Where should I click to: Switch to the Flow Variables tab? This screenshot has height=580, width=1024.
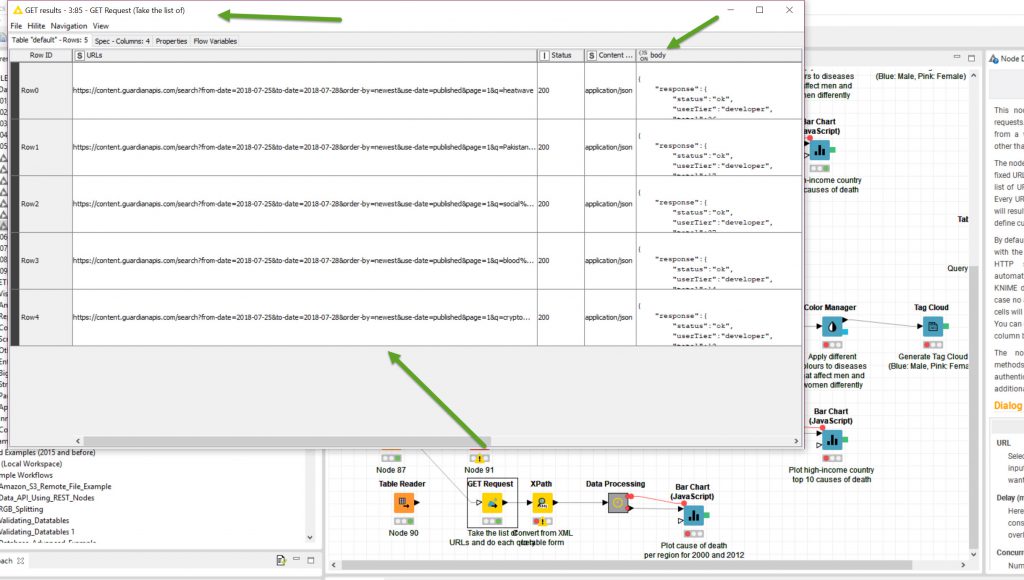click(215, 41)
